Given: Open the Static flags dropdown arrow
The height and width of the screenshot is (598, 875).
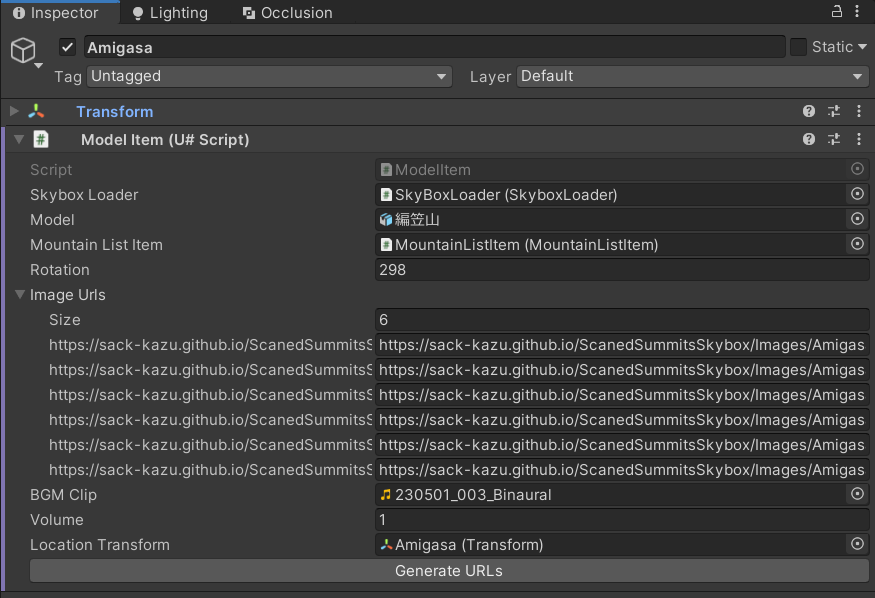Looking at the screenshot, I should pos(862,47).
